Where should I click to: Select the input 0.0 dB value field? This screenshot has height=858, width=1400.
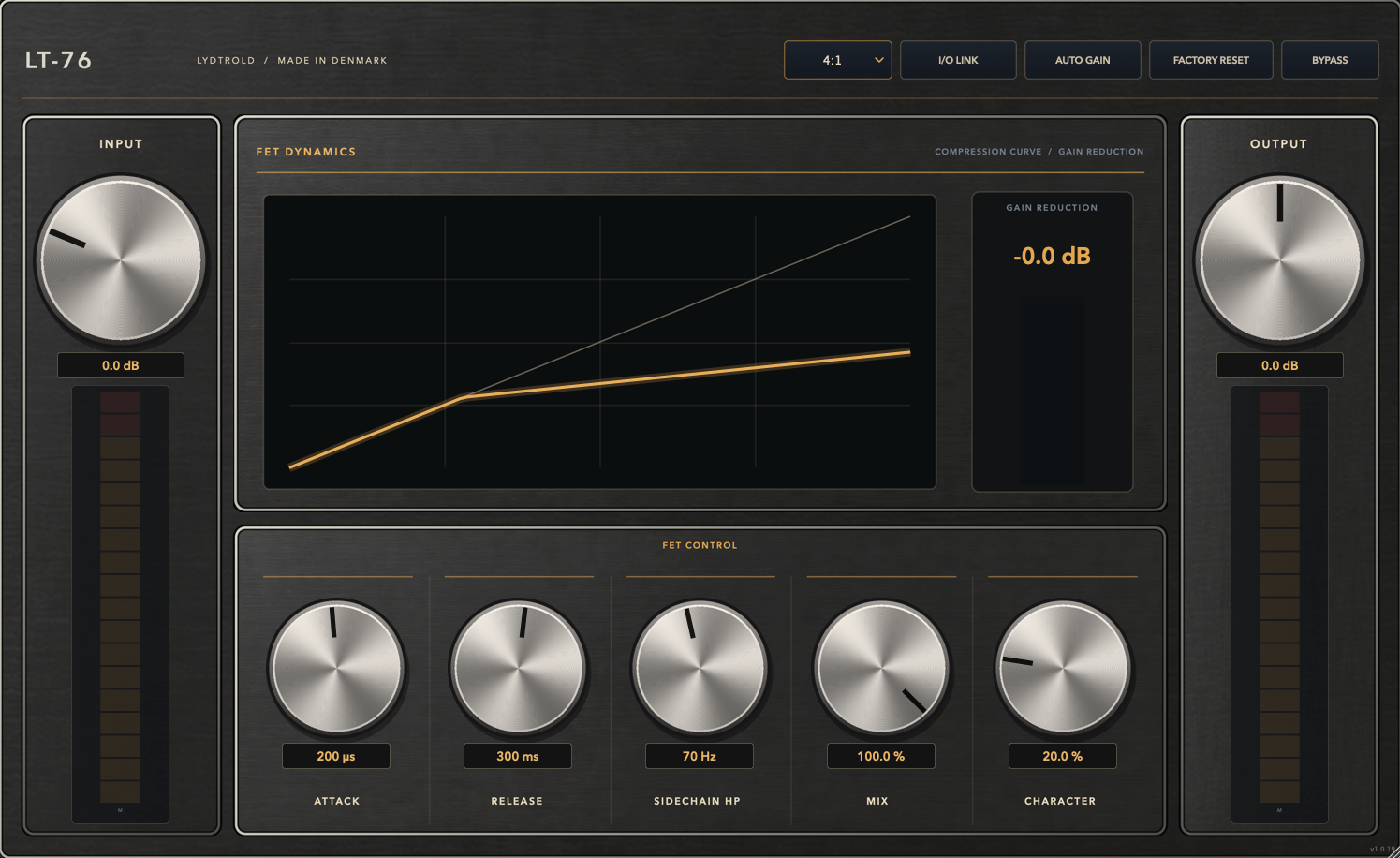121,365
